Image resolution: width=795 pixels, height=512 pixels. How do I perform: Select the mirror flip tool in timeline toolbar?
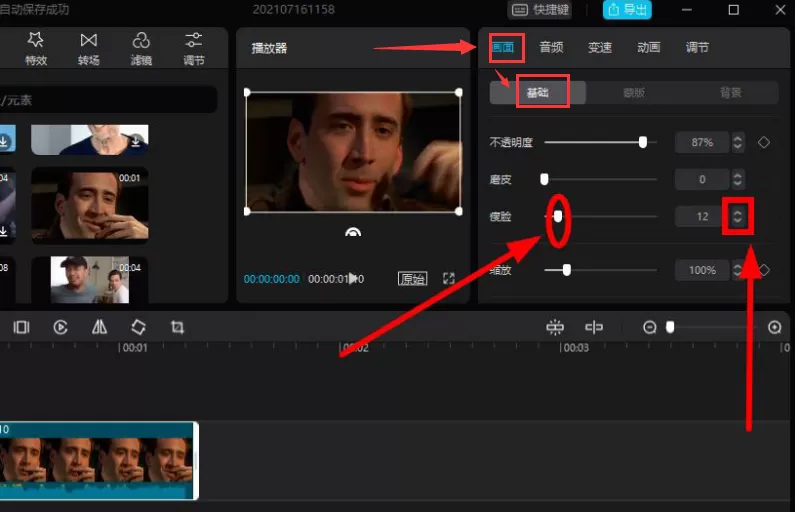pos(99,327)
